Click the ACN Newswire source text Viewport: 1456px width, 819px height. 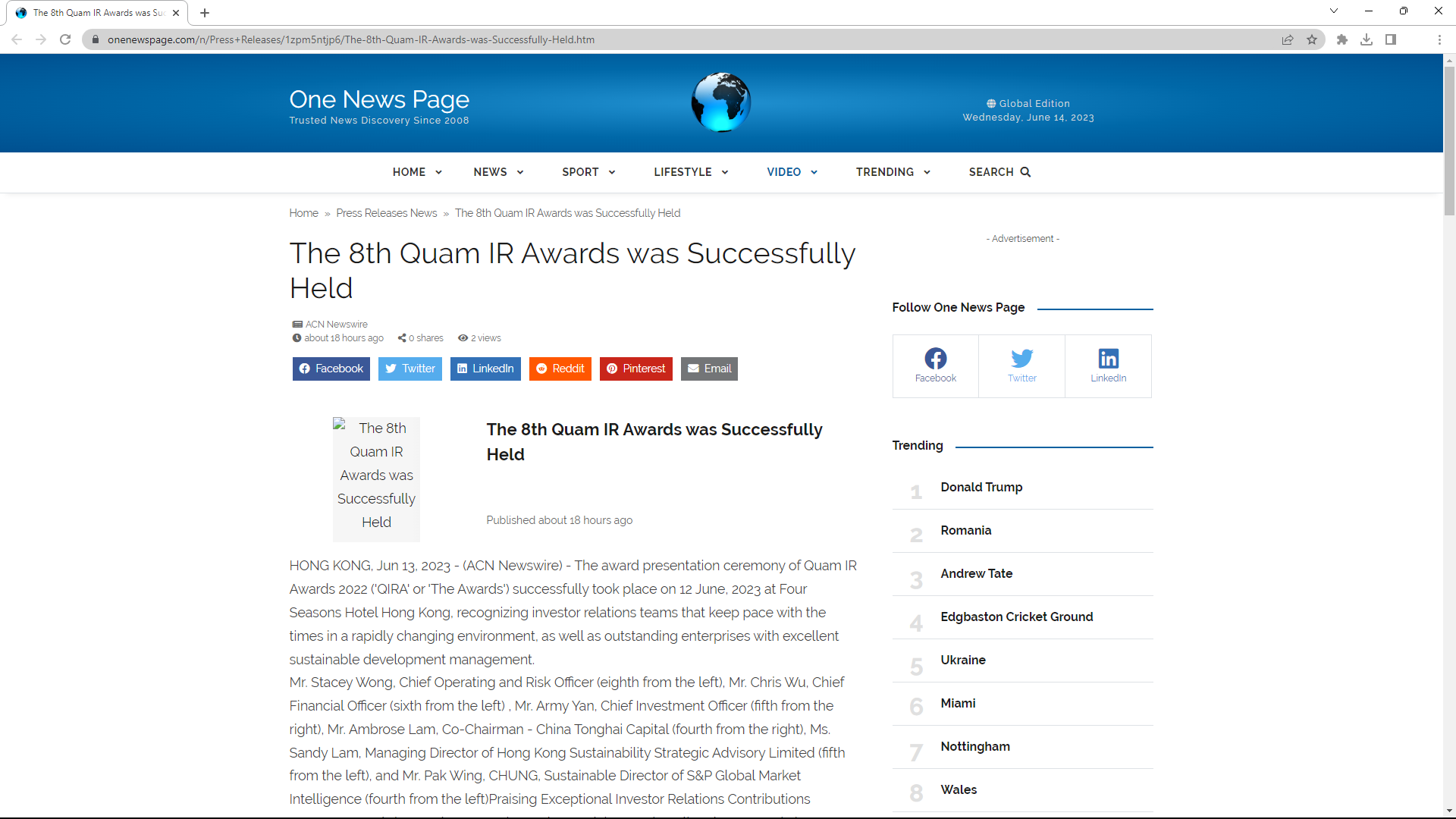[x=336, y=325]
